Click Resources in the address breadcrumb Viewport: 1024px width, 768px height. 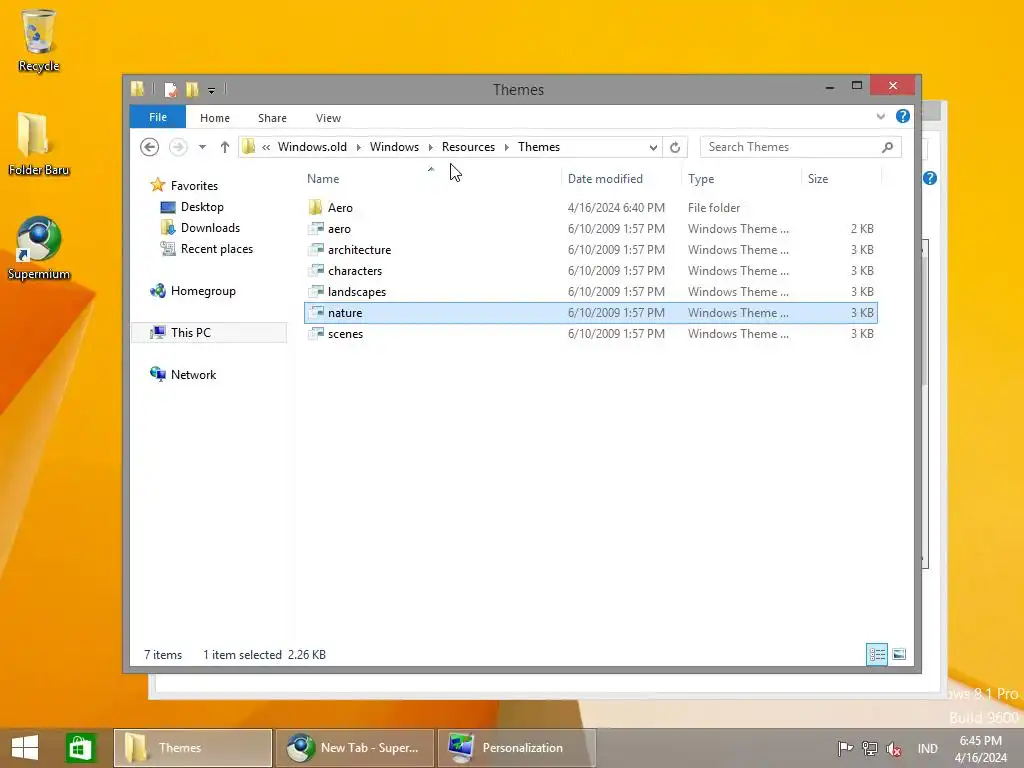468,147
